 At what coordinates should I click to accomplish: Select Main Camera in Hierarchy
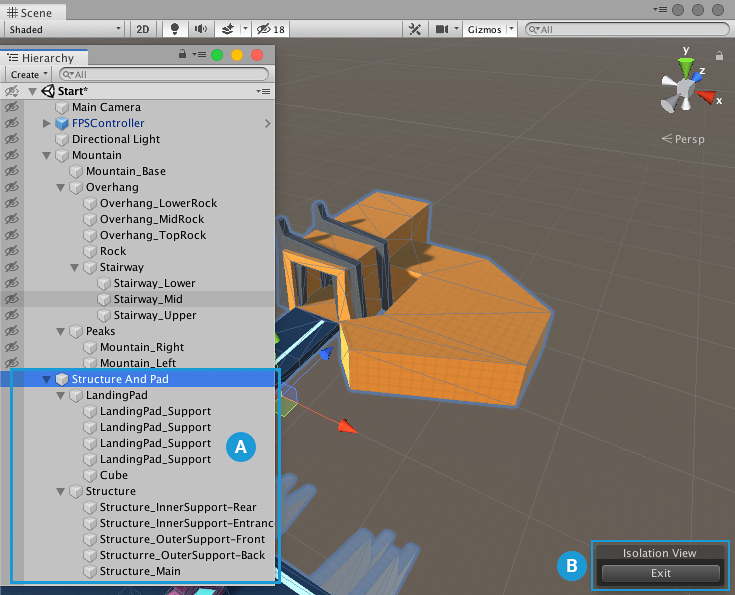pyautogui.click(x=106, y=107)
